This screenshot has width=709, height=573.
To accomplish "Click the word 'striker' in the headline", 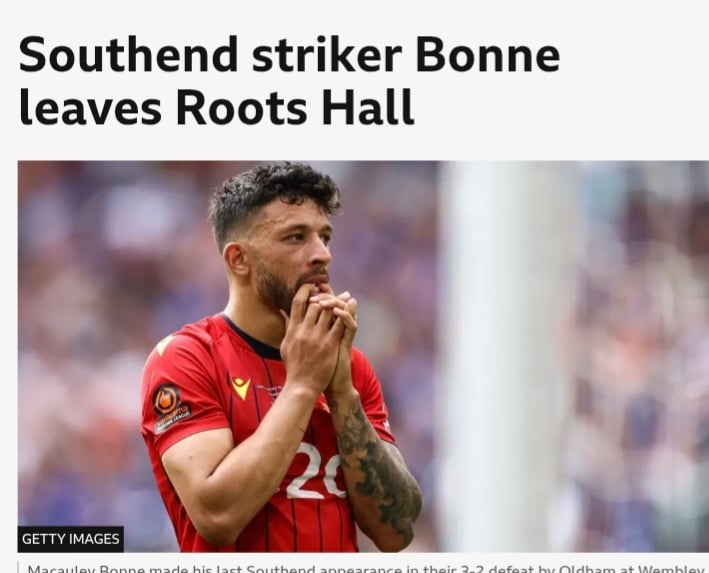I will click(326, 54).
